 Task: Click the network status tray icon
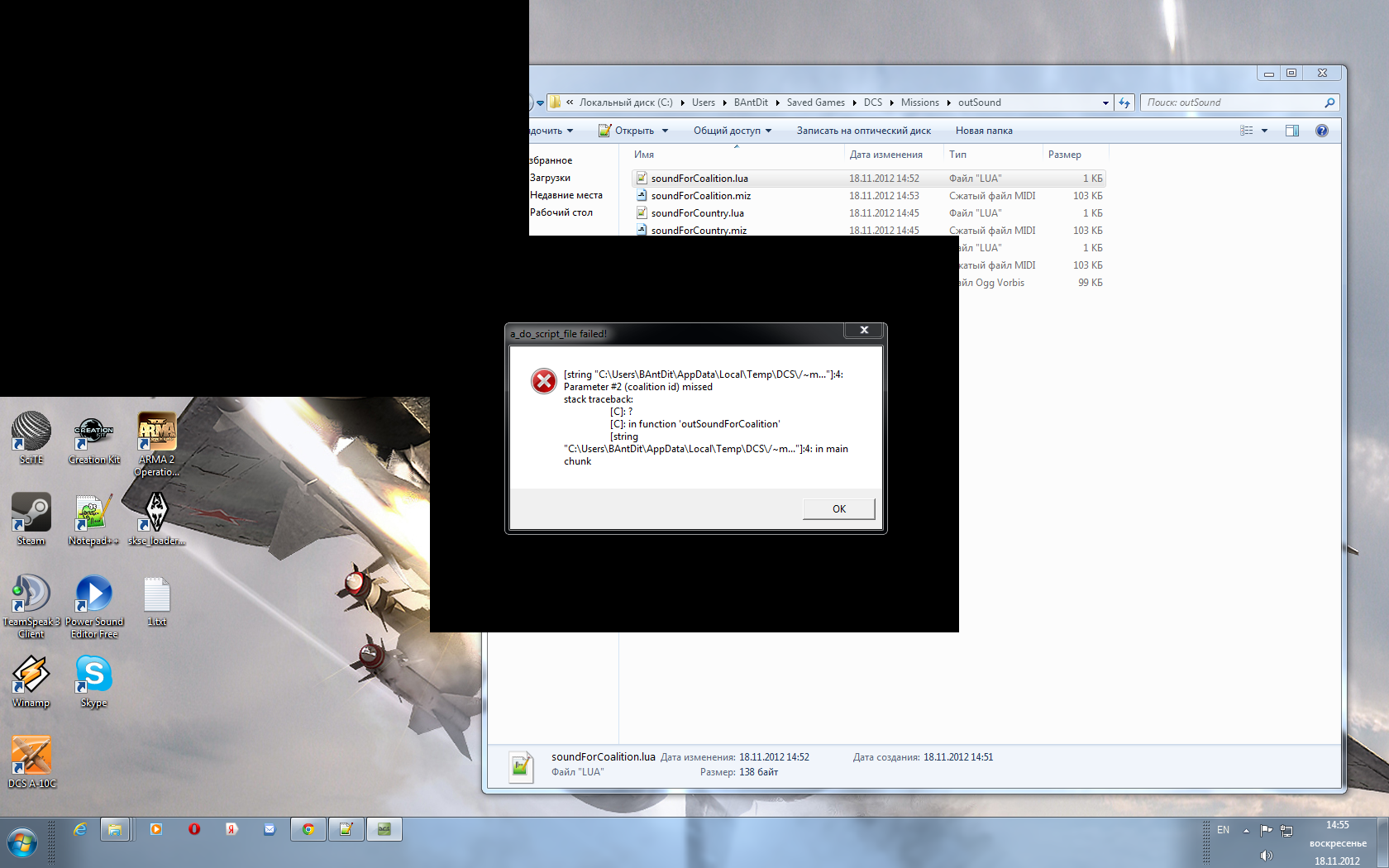(x=1286, y=830)
